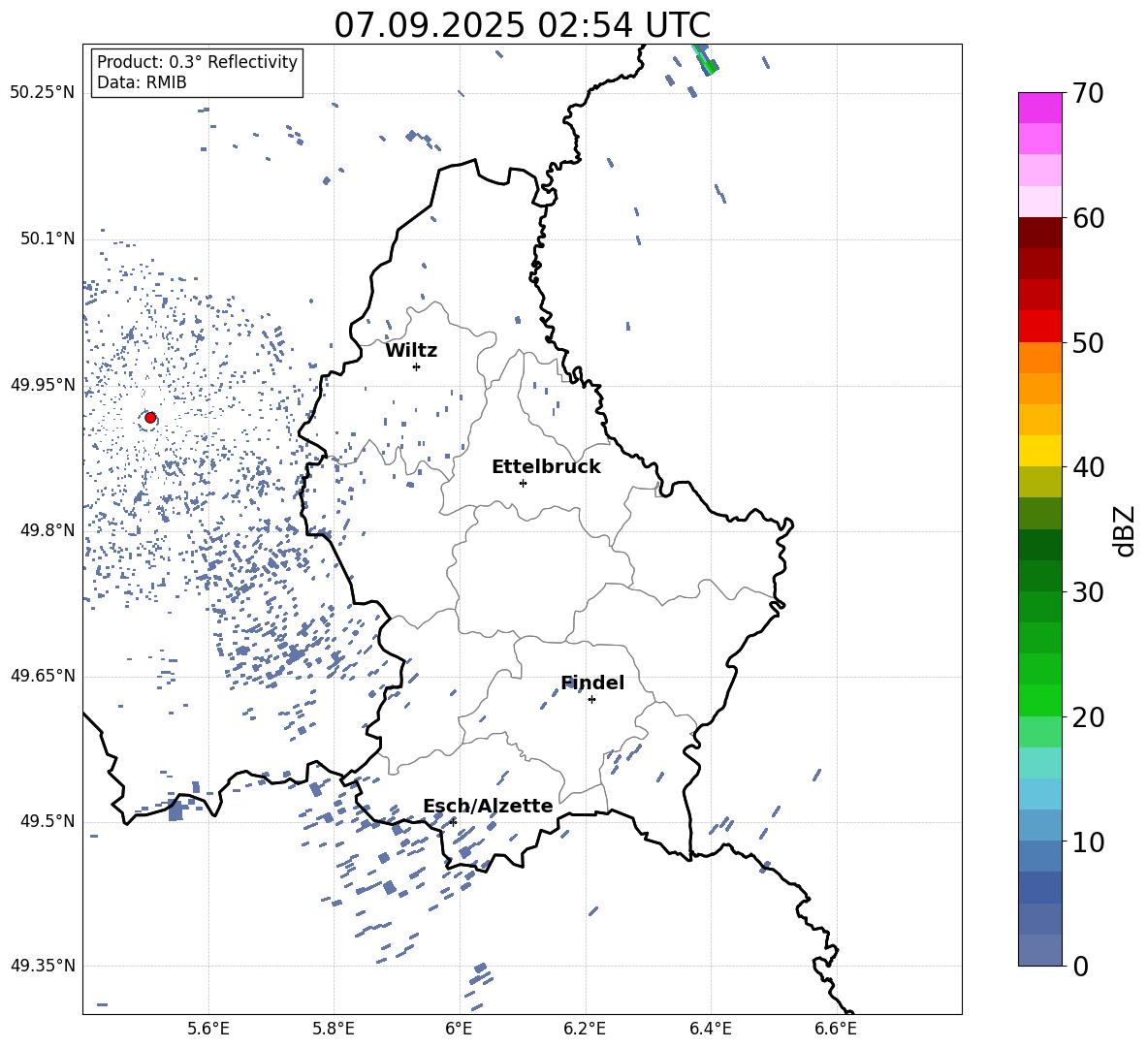Click the yellow colorbar segment above 40
Image resolution: width=1148 pixels, height=1048 pixels.
[1040, 451]
